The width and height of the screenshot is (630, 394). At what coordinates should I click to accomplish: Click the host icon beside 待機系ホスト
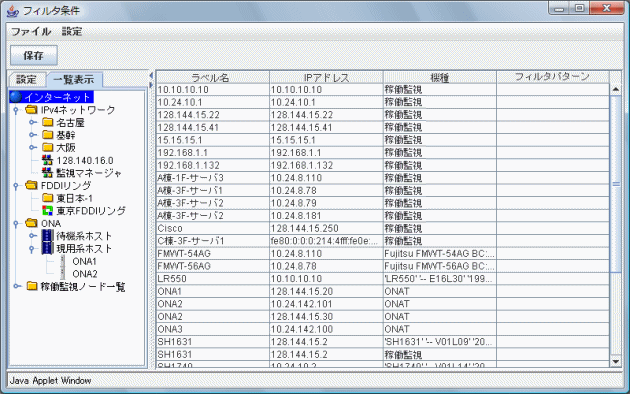(47, 236)
